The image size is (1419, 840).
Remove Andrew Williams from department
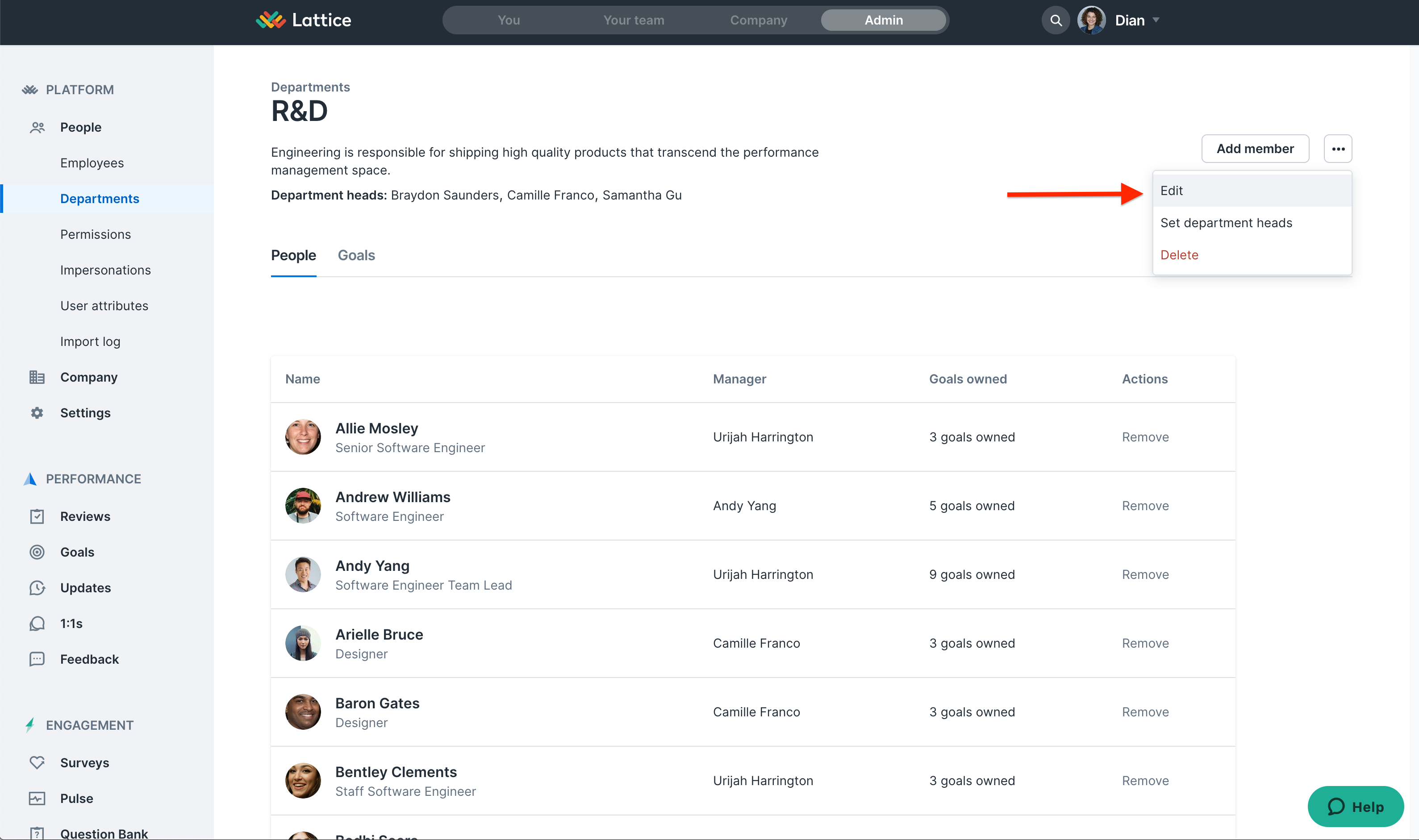point(1145,506)
